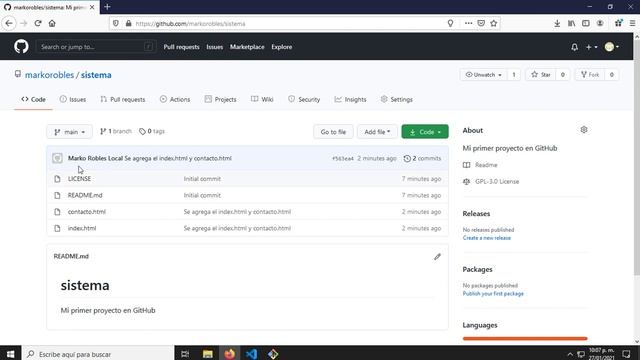Switch to the Security tab

click(x=304, y=99)
